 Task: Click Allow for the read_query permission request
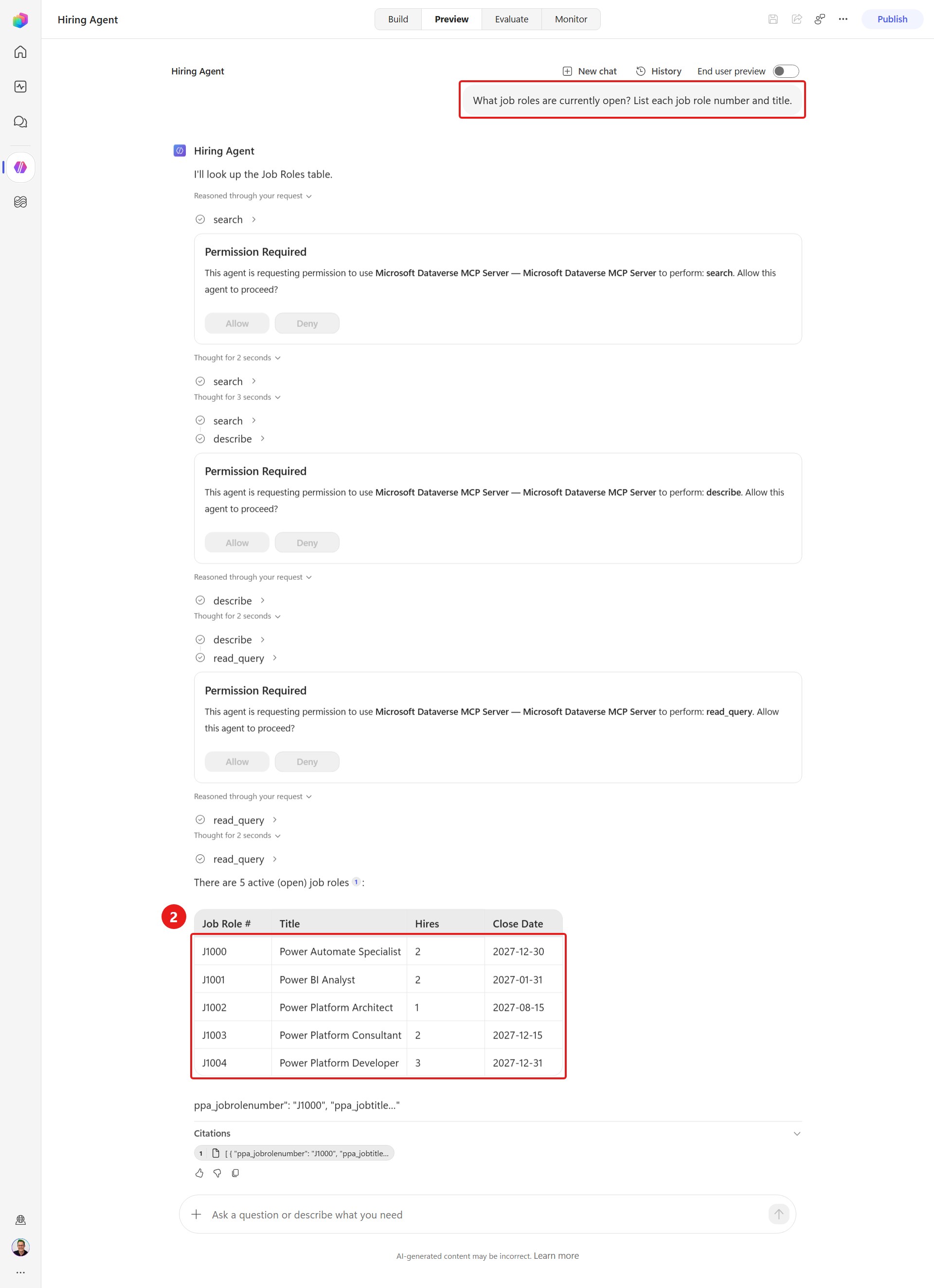(x=237, y=762)
